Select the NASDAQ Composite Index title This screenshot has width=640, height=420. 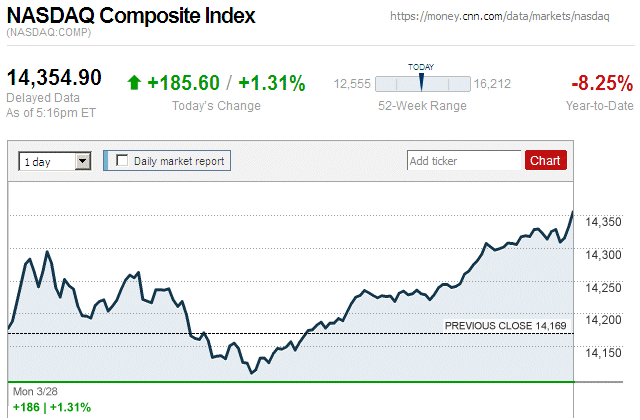tap(131, 17)
